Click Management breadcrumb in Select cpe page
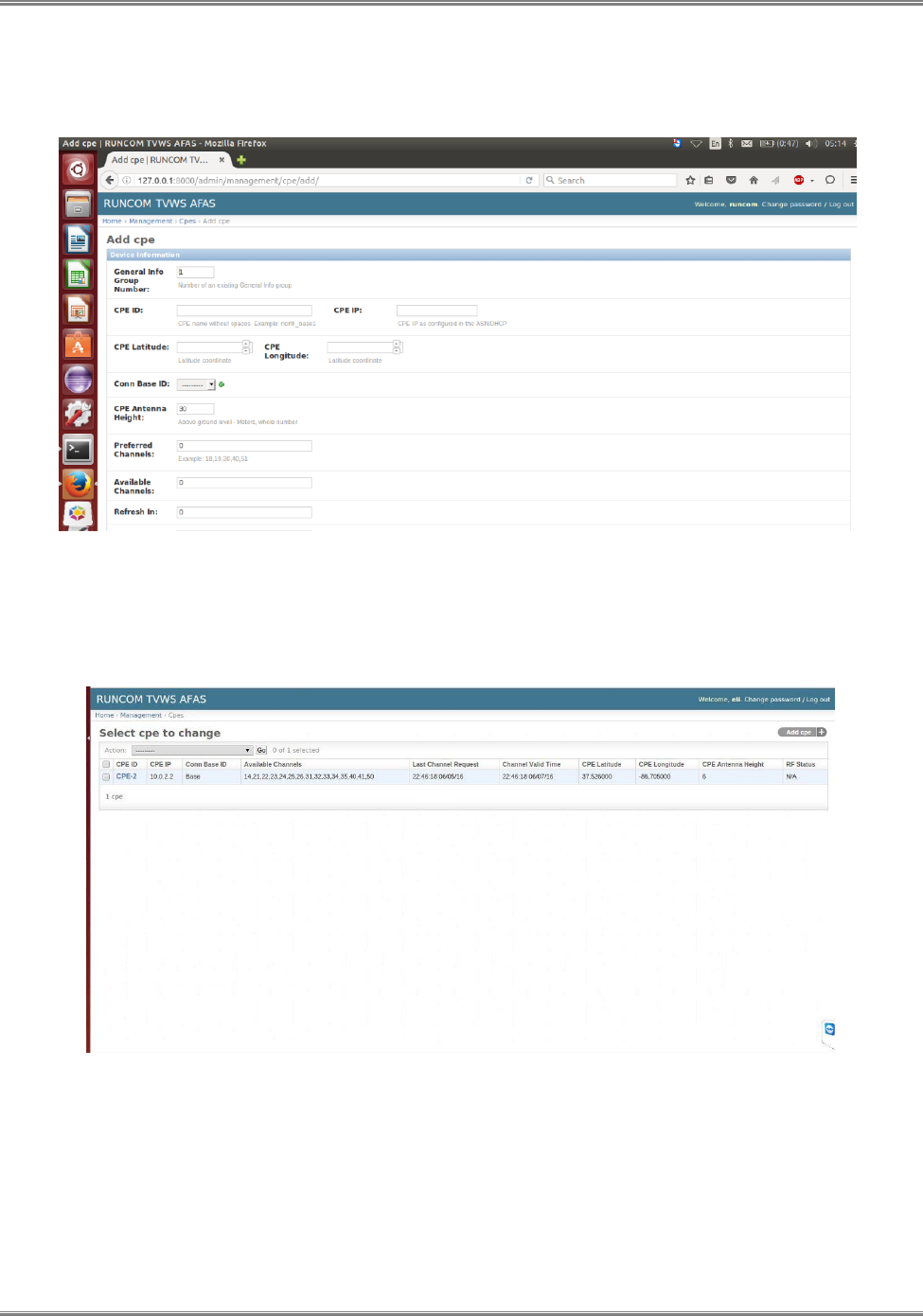 [141, 715]
